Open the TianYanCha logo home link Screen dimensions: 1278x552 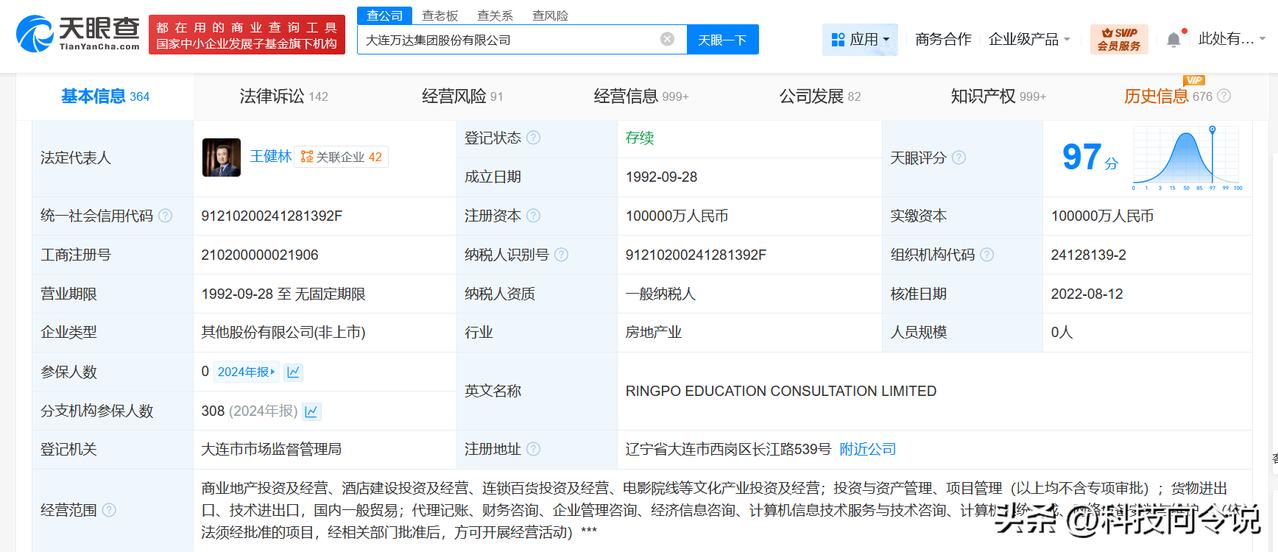click(76, 33)
